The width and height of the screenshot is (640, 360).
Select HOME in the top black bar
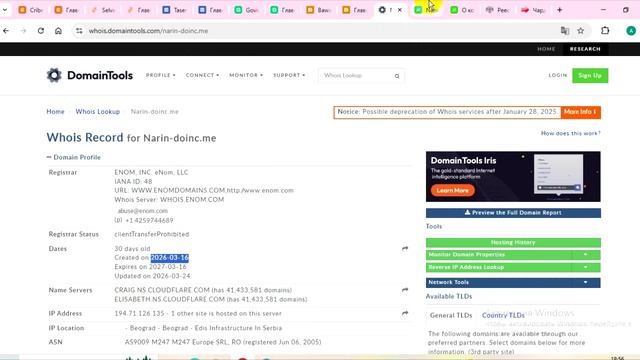[546, 49]
